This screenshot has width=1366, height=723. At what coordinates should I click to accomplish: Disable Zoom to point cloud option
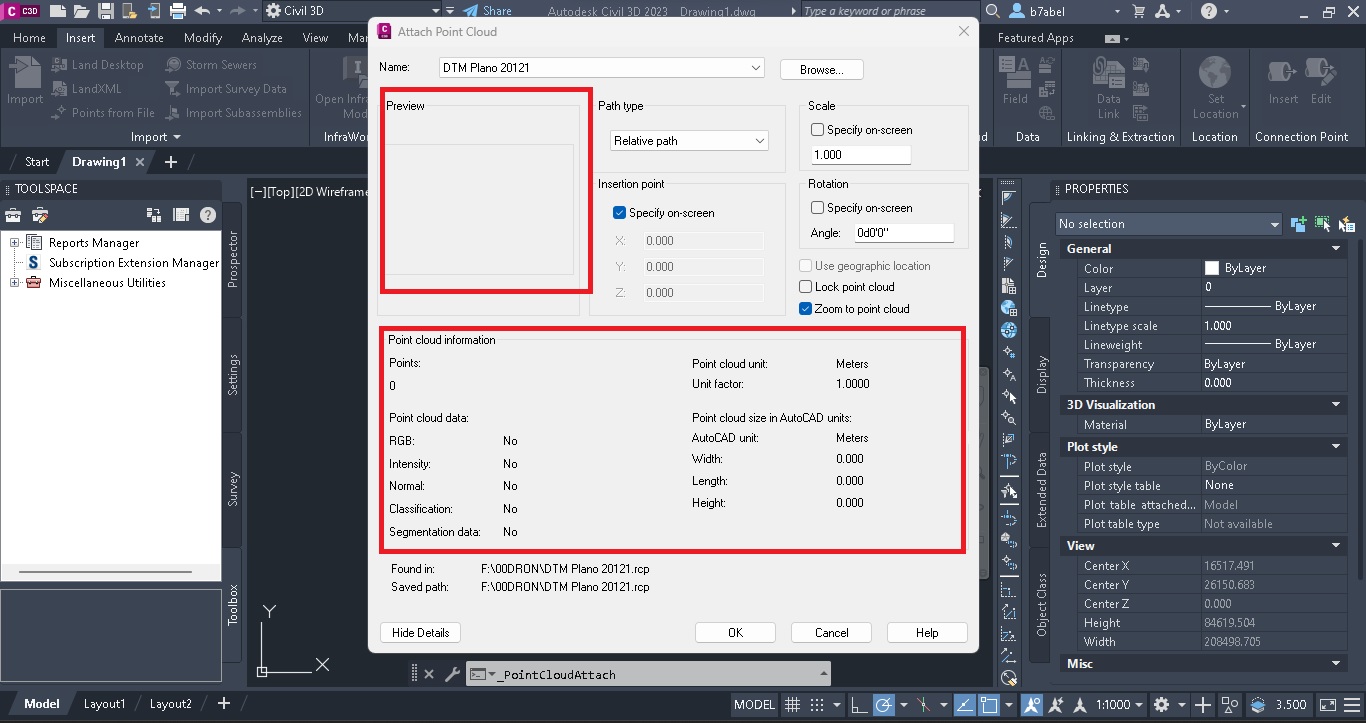click(x=804, y=309)
